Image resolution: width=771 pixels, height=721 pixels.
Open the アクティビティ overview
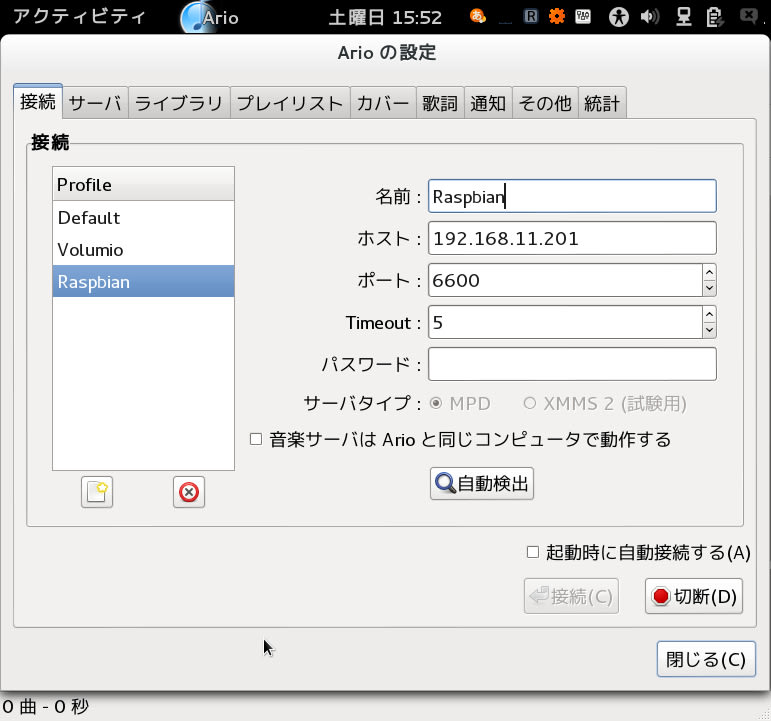click(x=79, y=17)
